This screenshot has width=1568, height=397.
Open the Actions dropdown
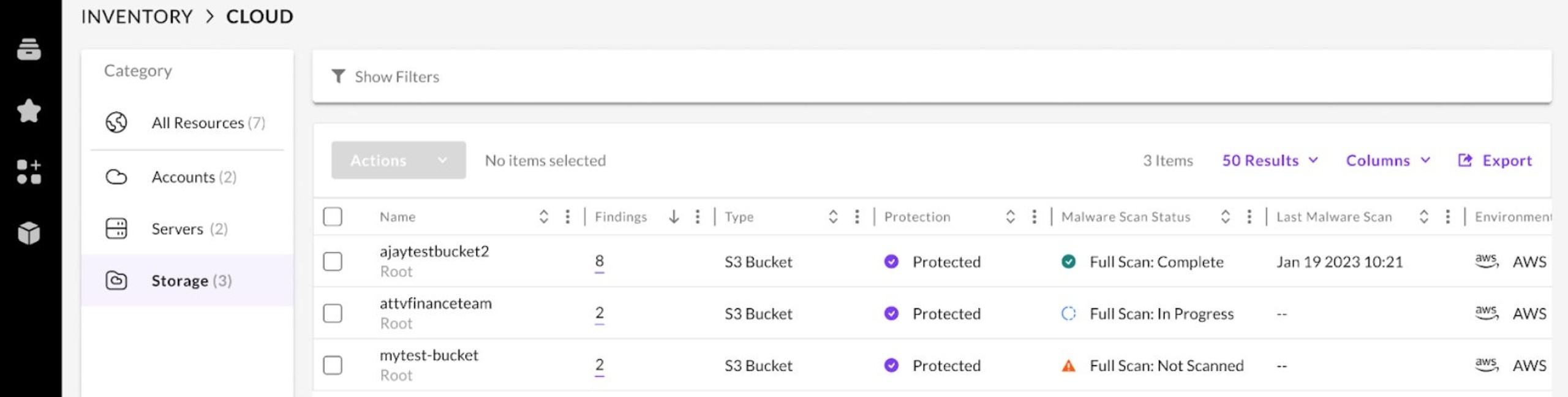point(399,161)
